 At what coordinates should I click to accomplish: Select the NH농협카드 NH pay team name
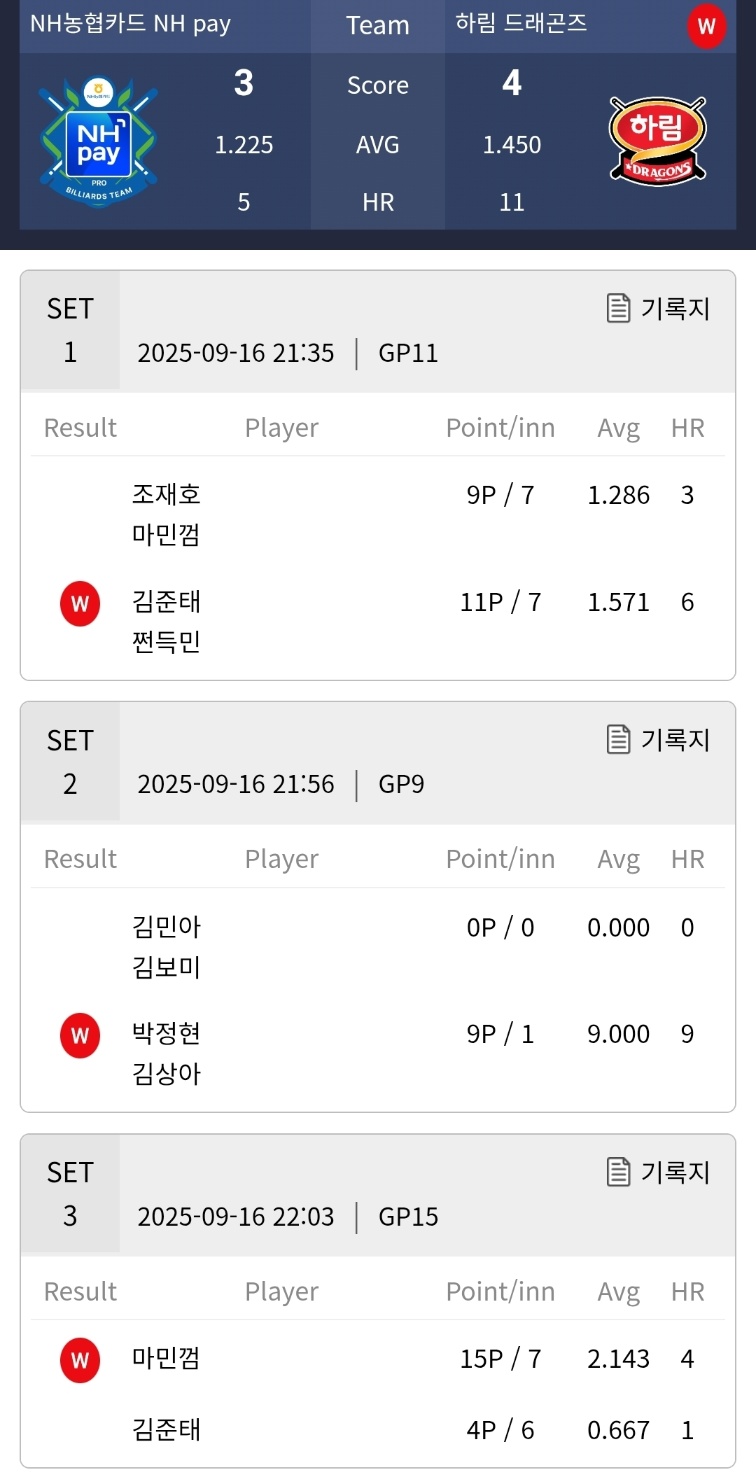pyautogui.click(x=130, y=24)
